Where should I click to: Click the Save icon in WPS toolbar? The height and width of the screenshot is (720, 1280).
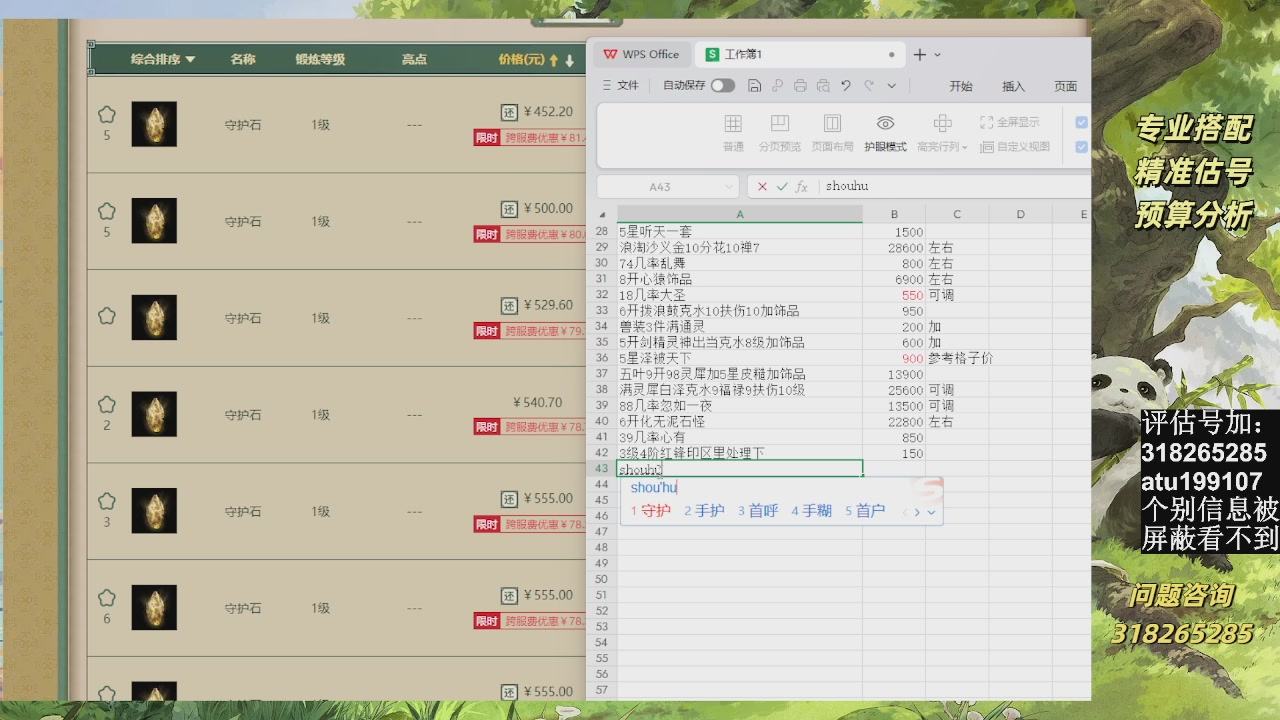point(755,86)
